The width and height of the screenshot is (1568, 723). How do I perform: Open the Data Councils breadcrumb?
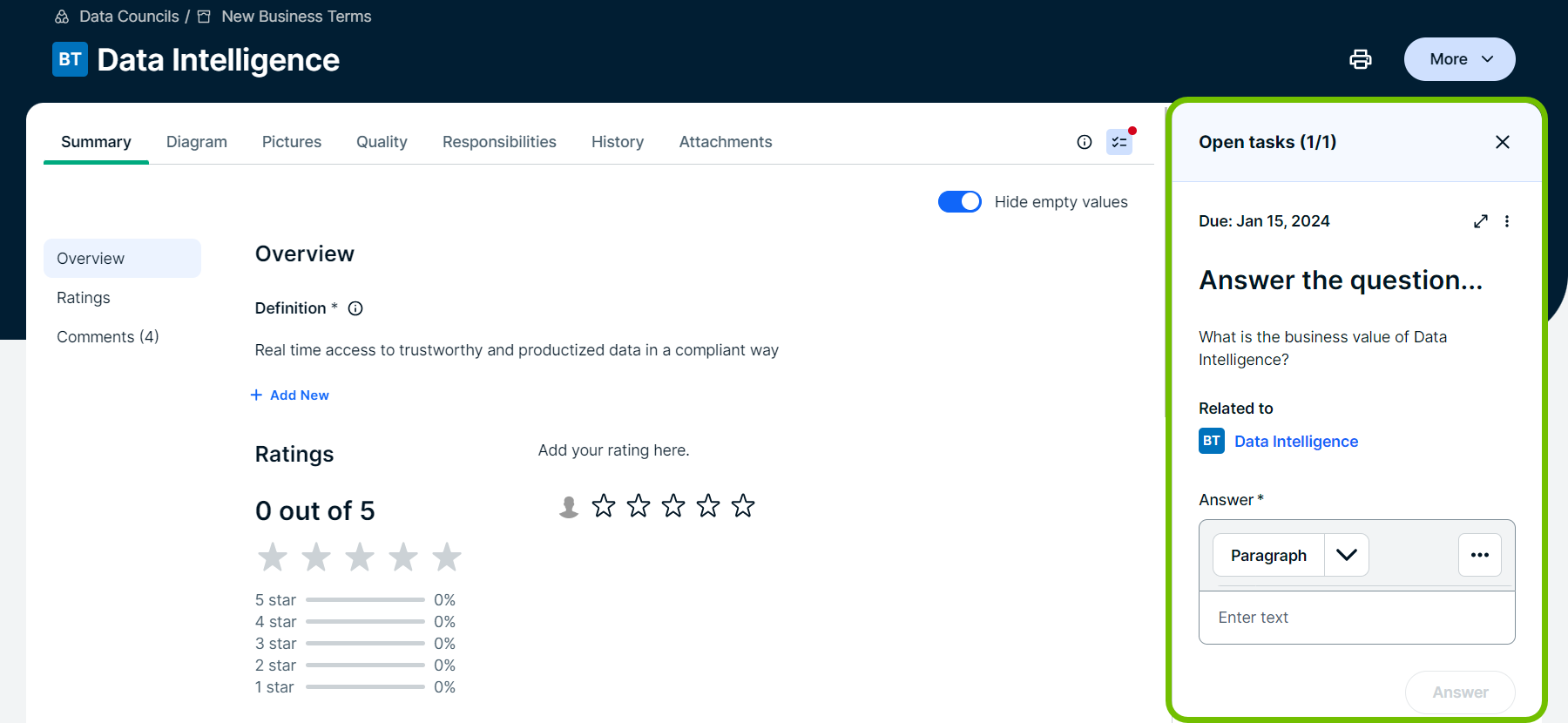[128, 17]
